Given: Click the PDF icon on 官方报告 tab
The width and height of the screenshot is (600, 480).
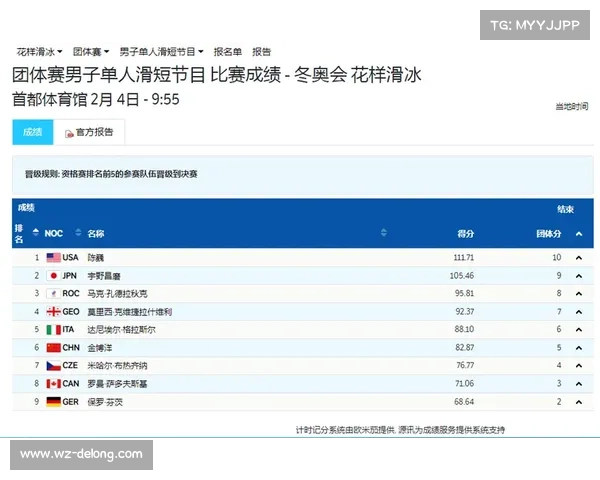Looking at the screenshot, I should click(x=69, y=134).
